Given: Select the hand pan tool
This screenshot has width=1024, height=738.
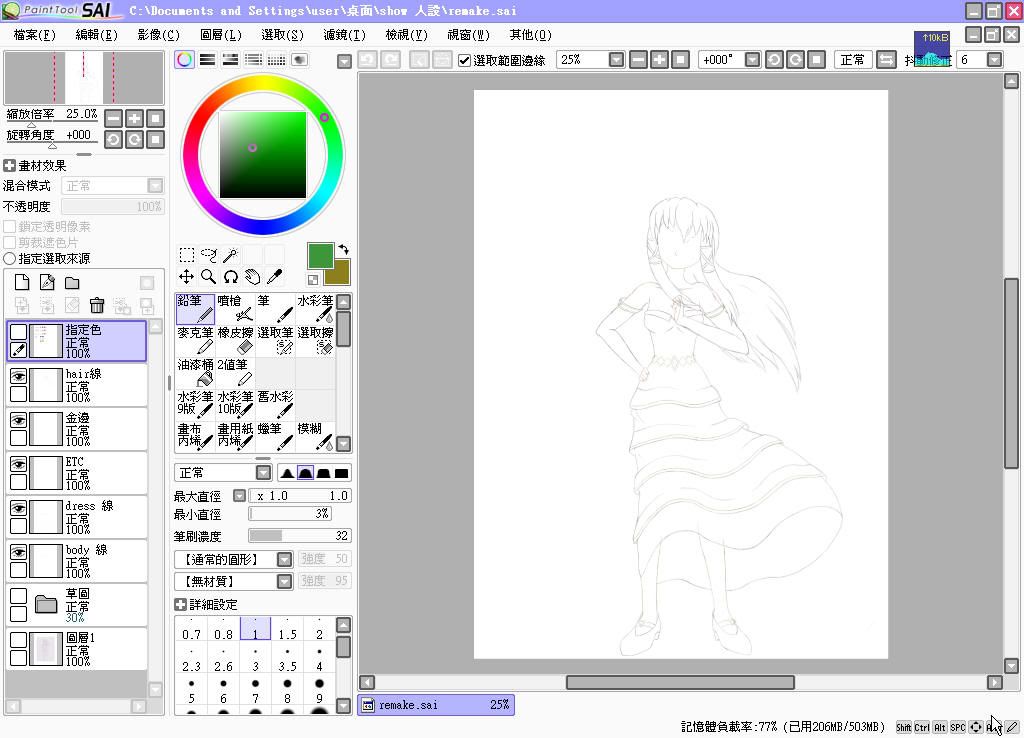Looking at the screenshot, I should (x=252, y=277).
